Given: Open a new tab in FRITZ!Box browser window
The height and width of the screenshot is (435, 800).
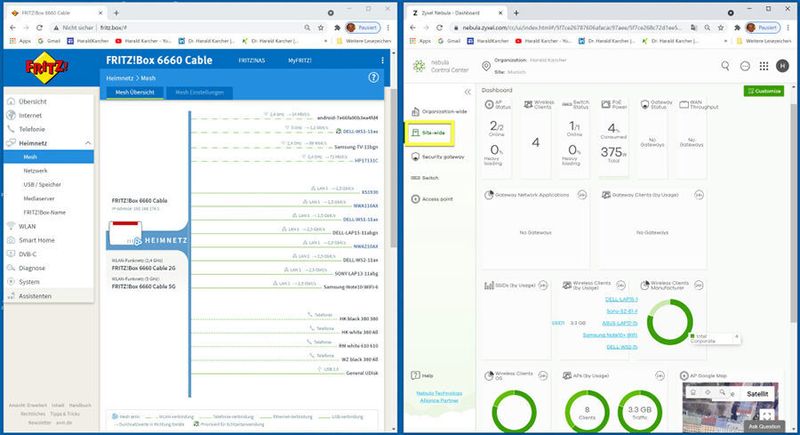Looking at the screenshot, I should coord(116,13).
